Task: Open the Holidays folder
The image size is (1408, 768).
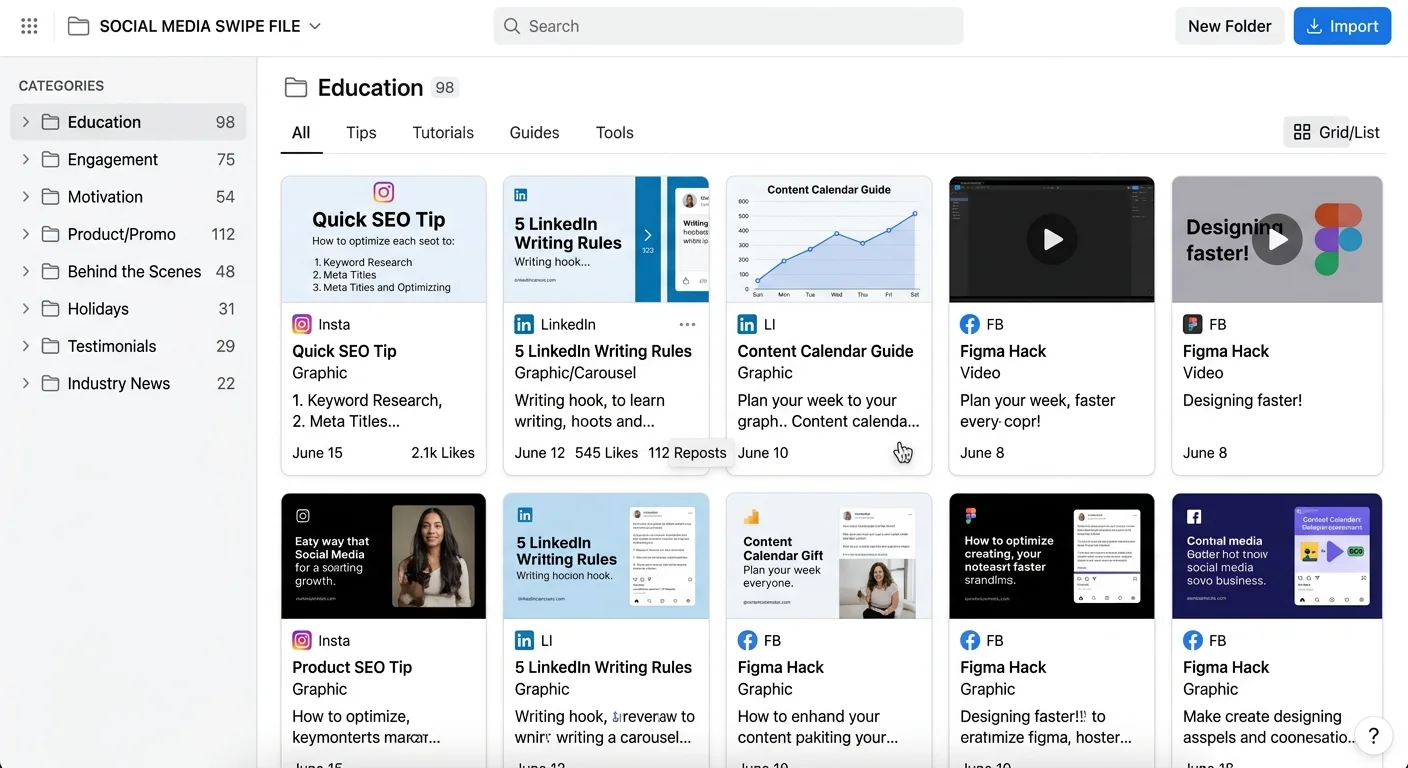Action: coord(128,308)
